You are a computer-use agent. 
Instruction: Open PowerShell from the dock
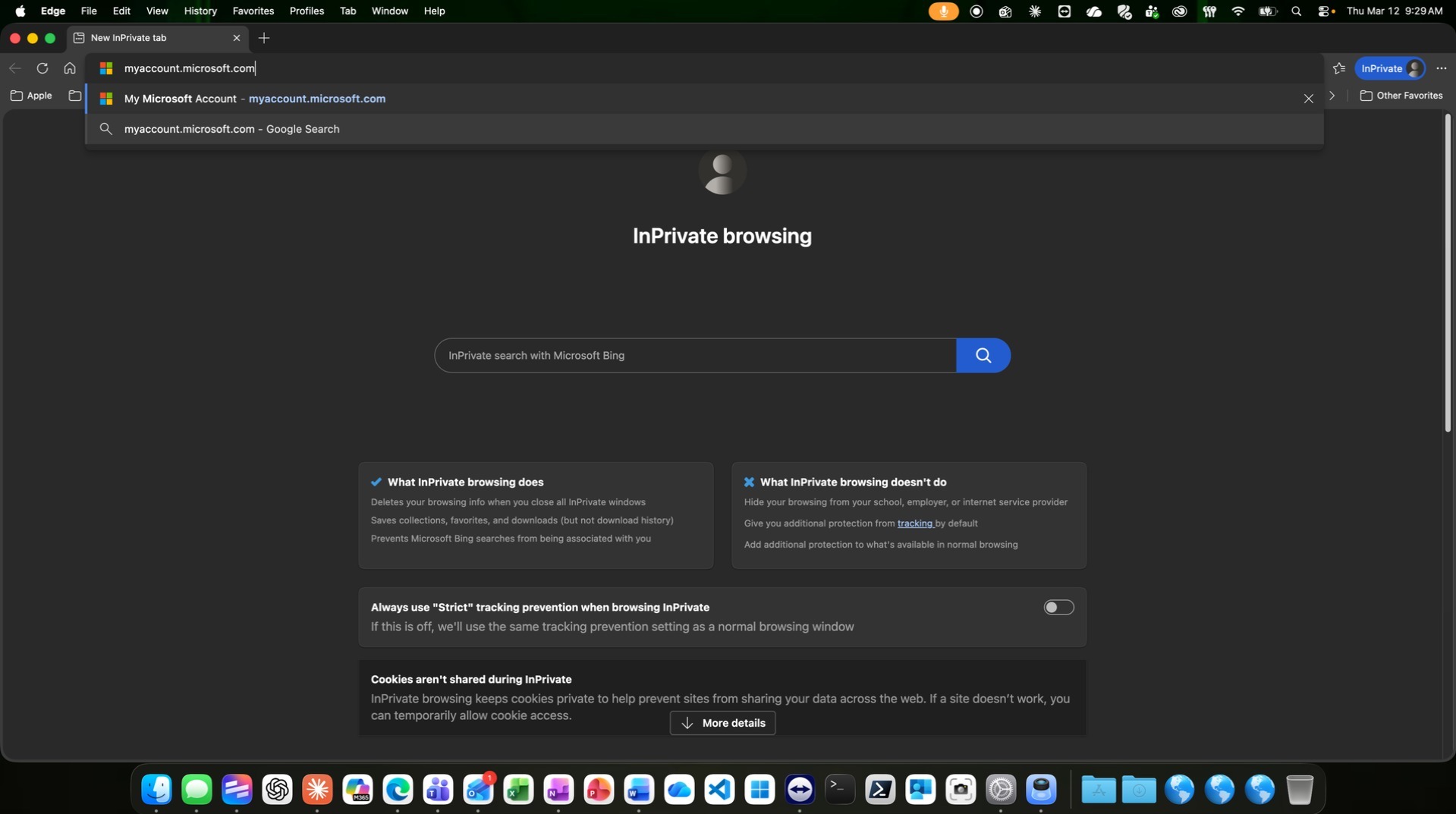[x=881, y=790]
